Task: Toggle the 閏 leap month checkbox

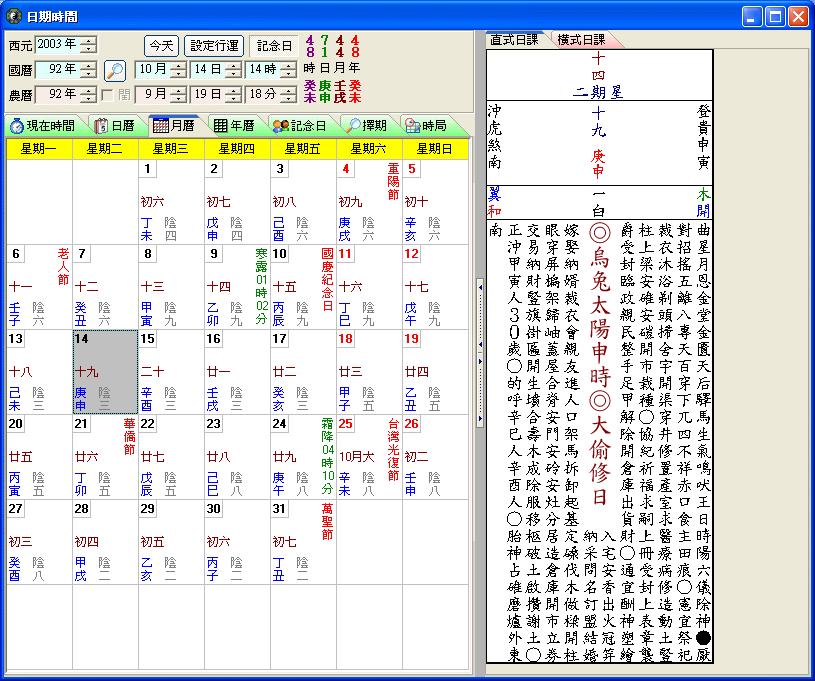Action: (x=108, y=95)
